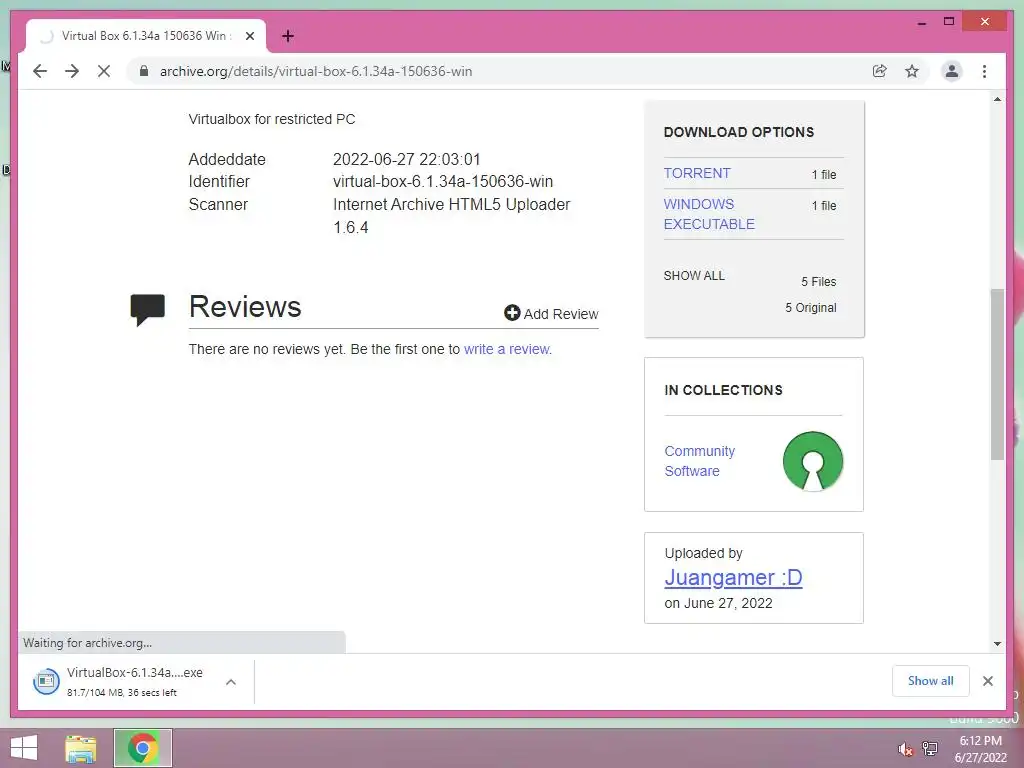Bookmark this page with the star
The height and width of the screenshot is (768, 1024).
[912, 71]
